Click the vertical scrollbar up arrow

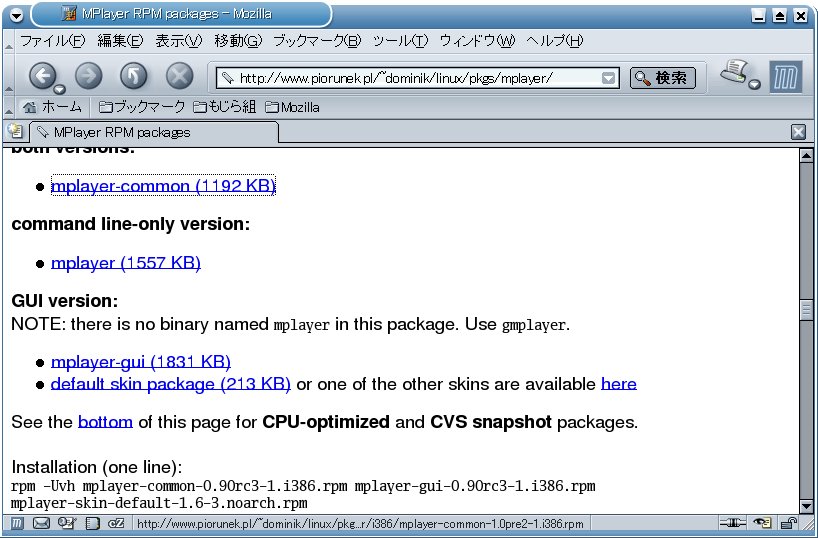(806, 155)
